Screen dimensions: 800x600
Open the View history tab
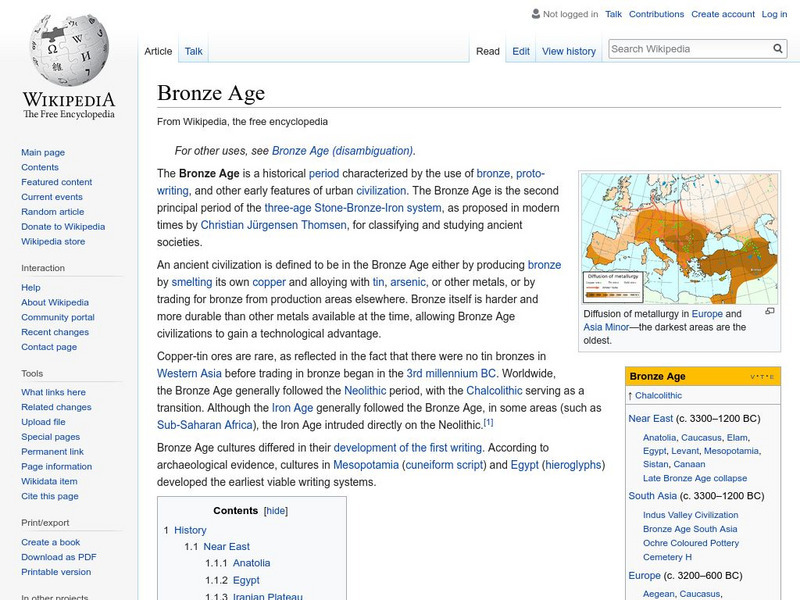click(568, 51)
